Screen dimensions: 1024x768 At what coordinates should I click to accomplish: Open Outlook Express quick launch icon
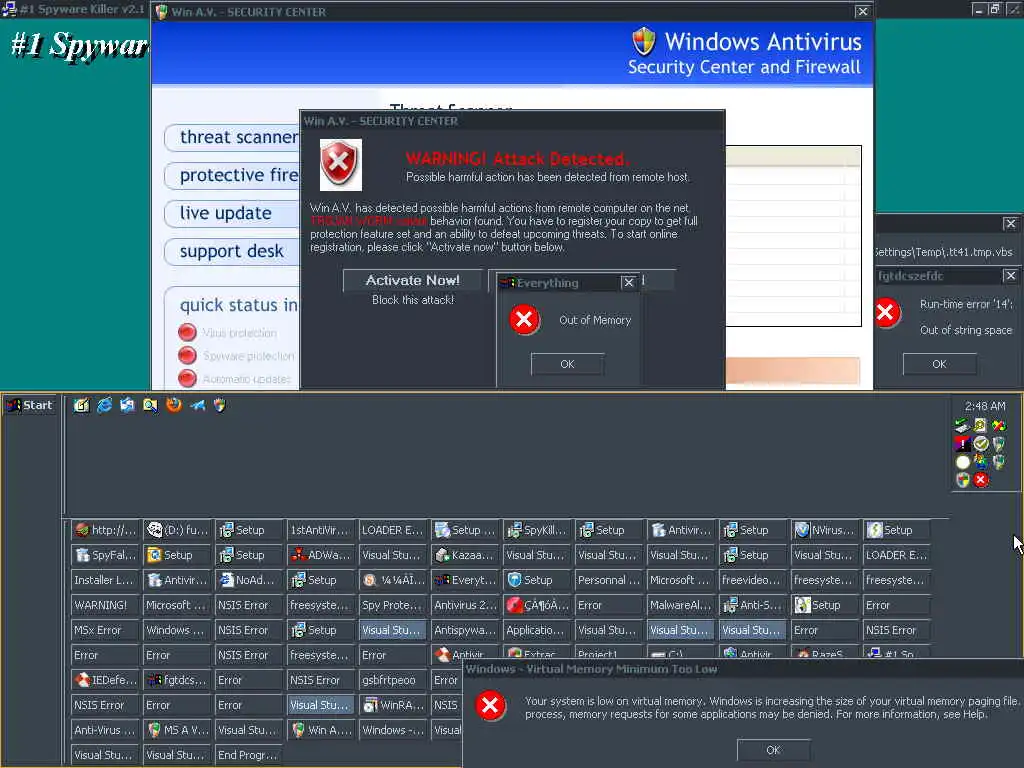click(x=127, y=406)
